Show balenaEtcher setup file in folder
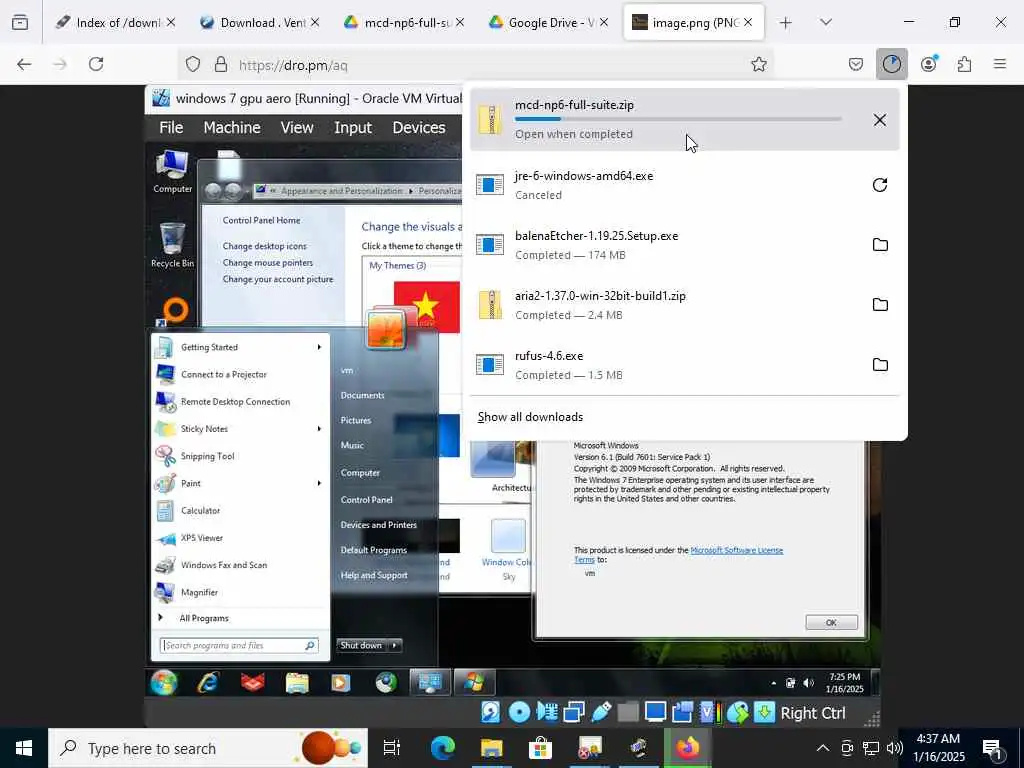The height and width of the screenshot is (768, 1024). click(x=880, y=244)
